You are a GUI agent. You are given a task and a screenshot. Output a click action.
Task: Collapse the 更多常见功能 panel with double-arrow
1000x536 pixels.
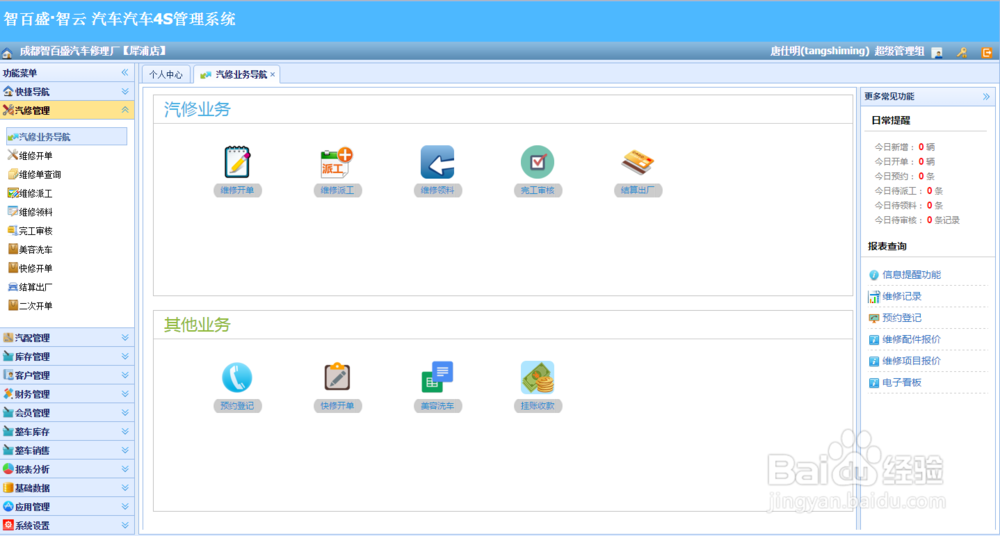(x=986, y=96)
